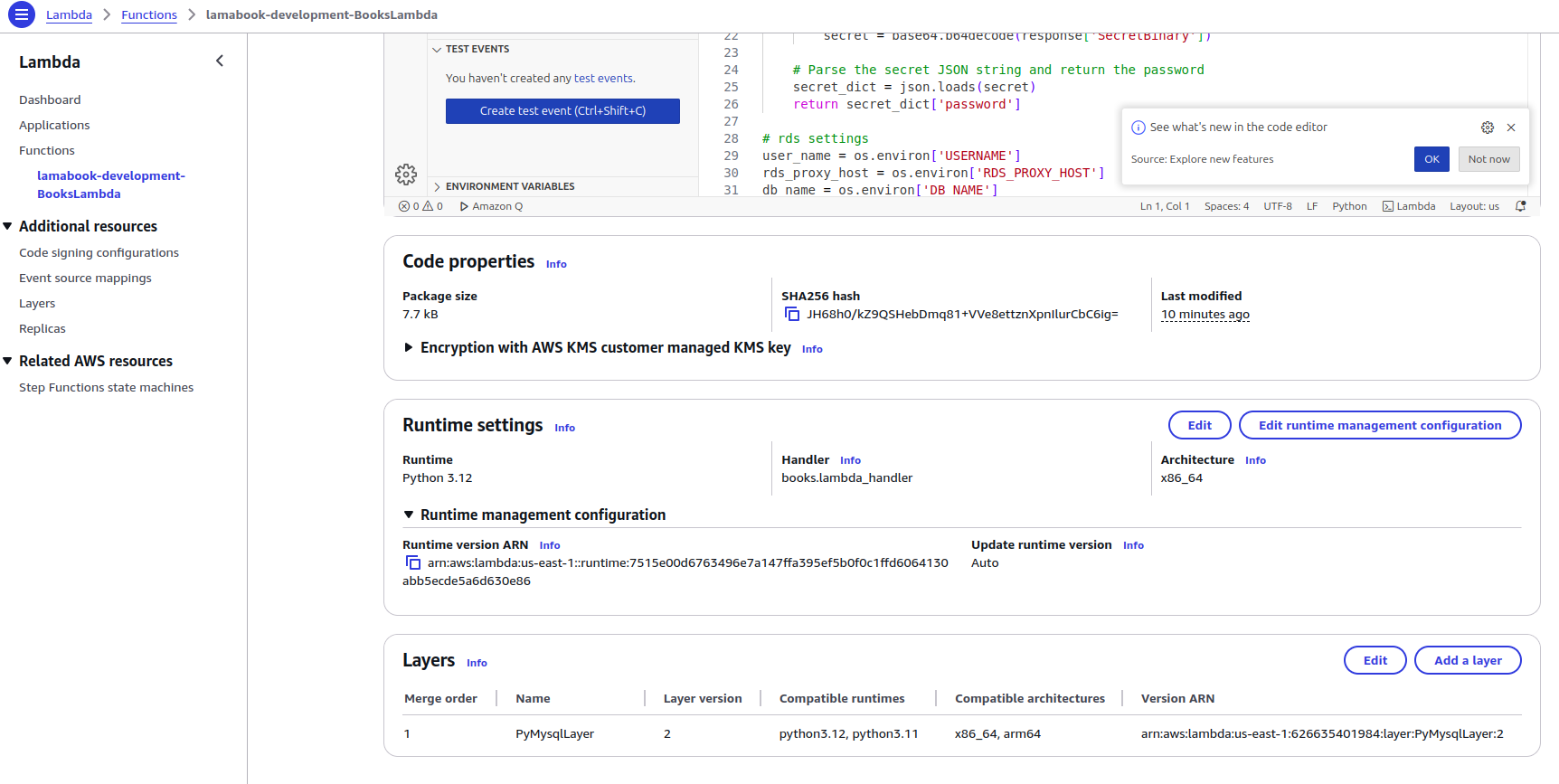
Task: Open the code editor settings gear in the sidebar
Action: click(406, 175)
